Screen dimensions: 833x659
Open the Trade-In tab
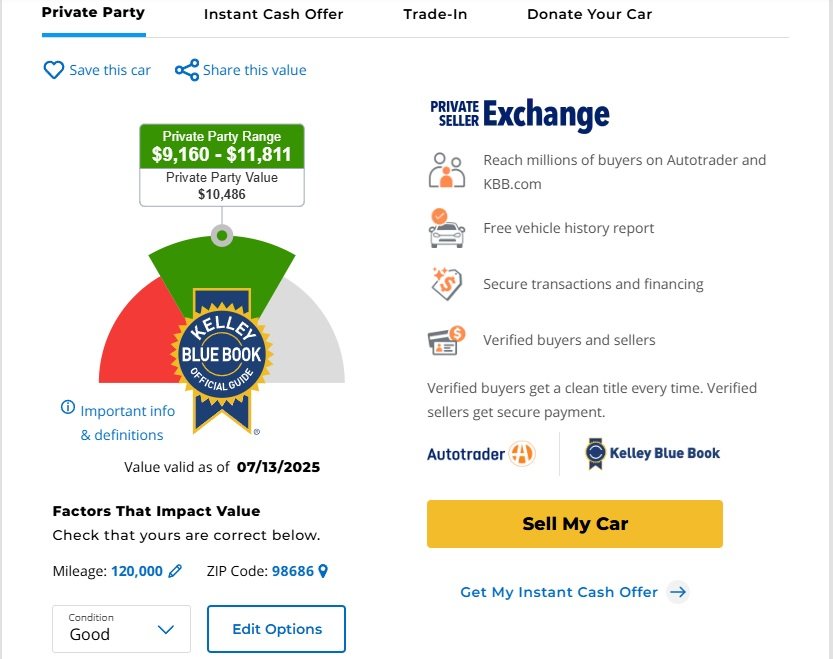(435, 14)
